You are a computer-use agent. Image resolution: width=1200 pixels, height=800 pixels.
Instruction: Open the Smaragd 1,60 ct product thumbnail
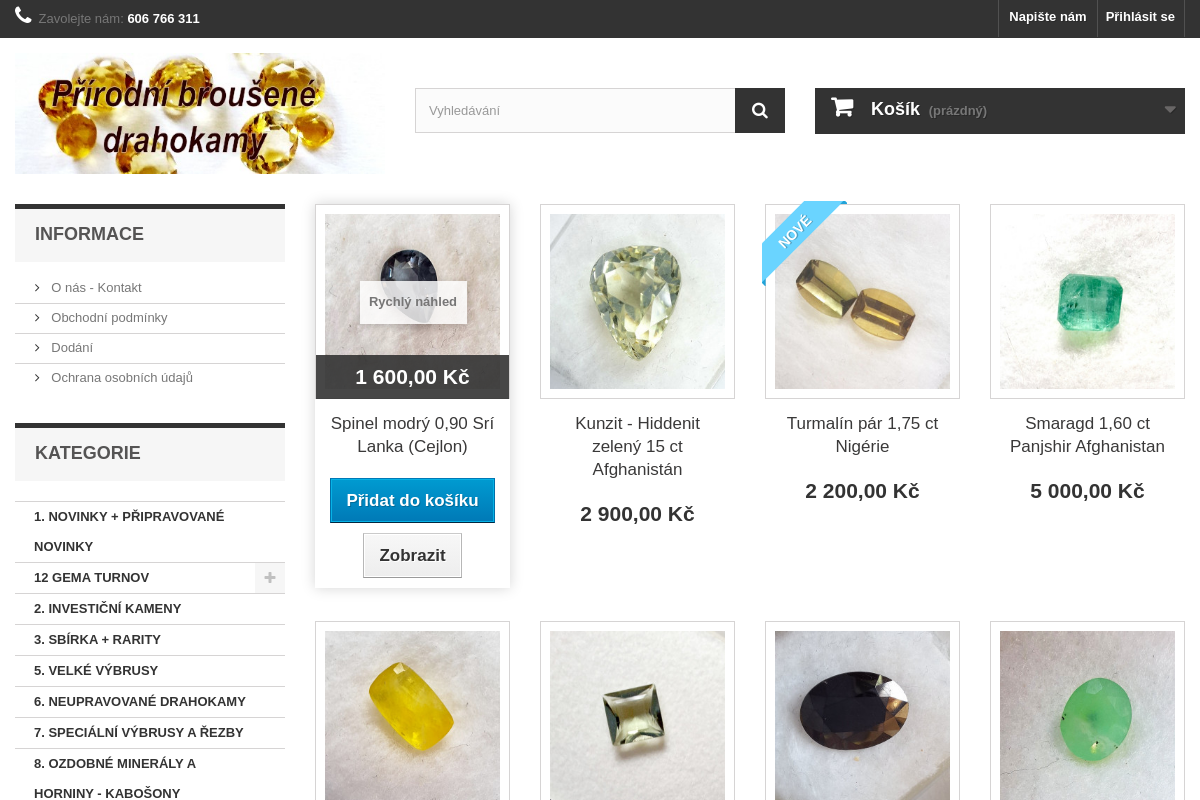coord(1087,301)
